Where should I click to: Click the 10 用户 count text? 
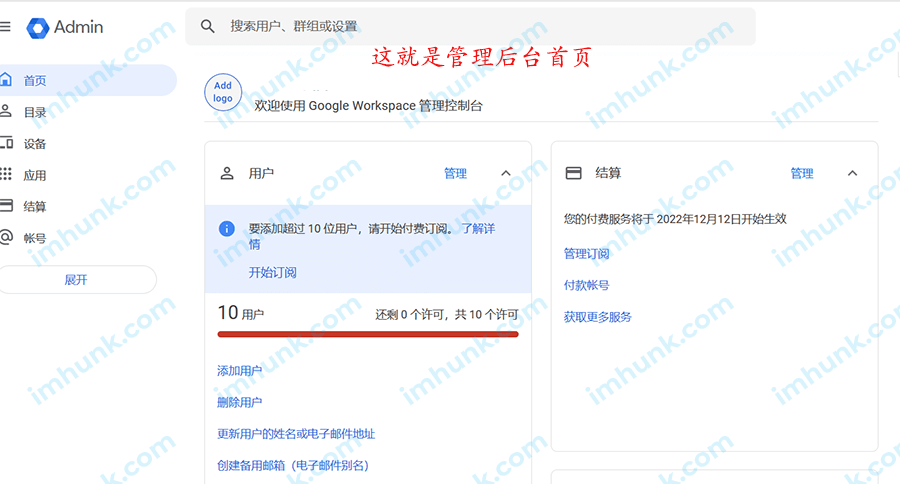[x=241, y=313]
